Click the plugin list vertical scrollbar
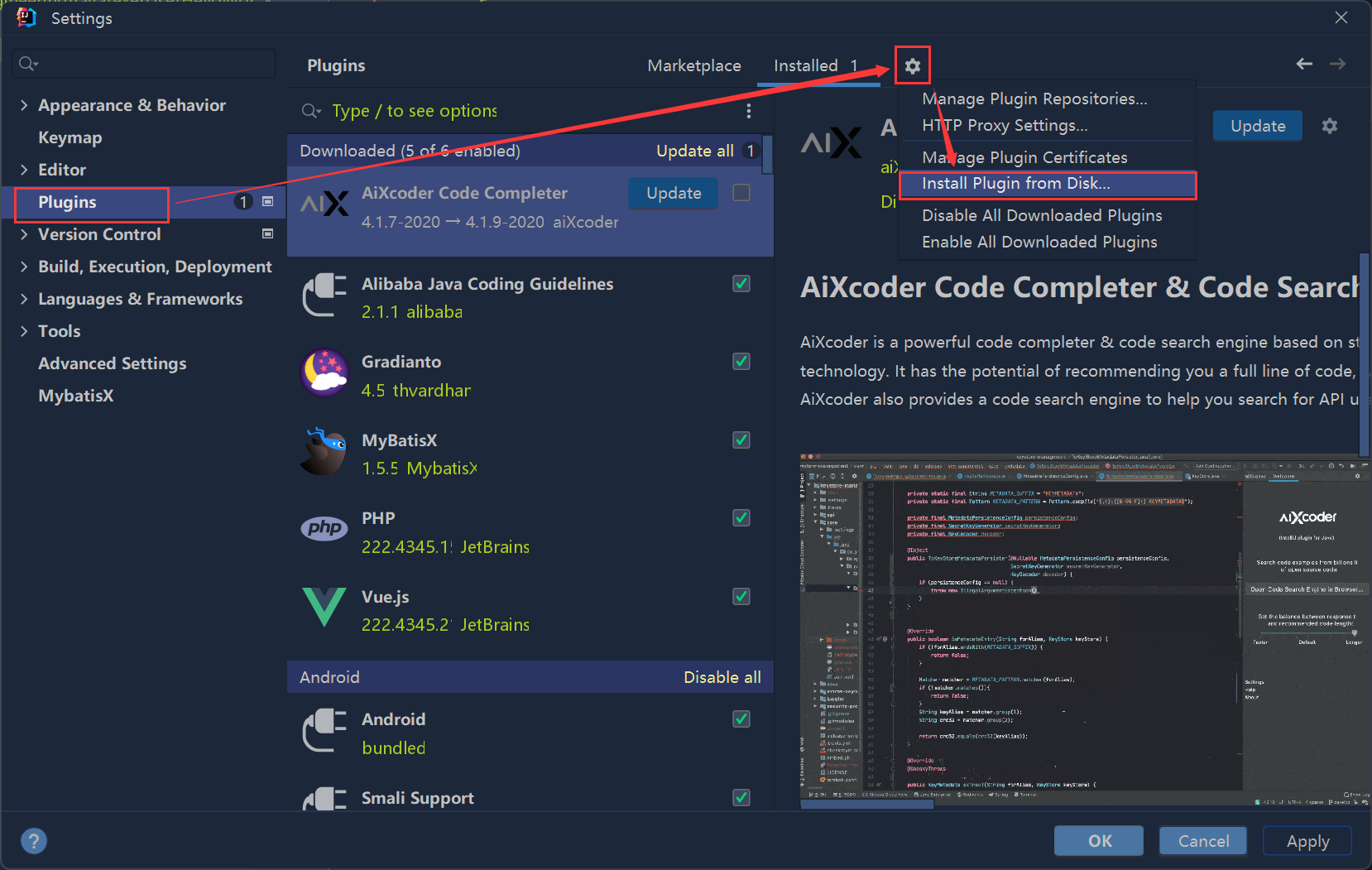Viewport: 1372px width, 870px height. tap(767, 155)
